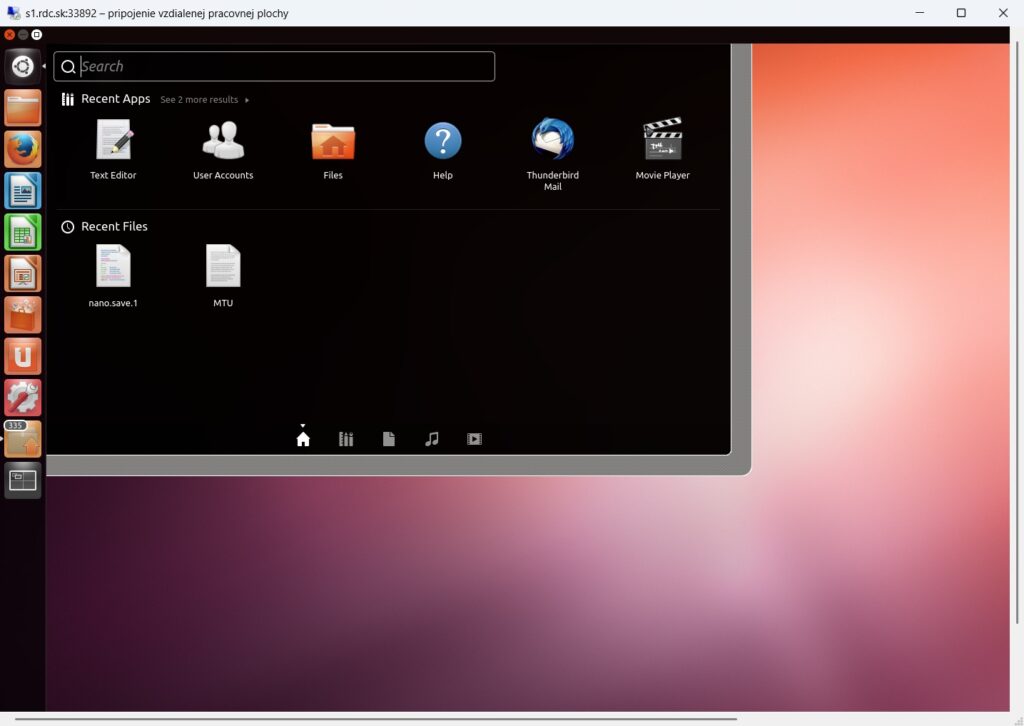
Task: Launch User Accounts from Recent Apps
Action: 223,140
